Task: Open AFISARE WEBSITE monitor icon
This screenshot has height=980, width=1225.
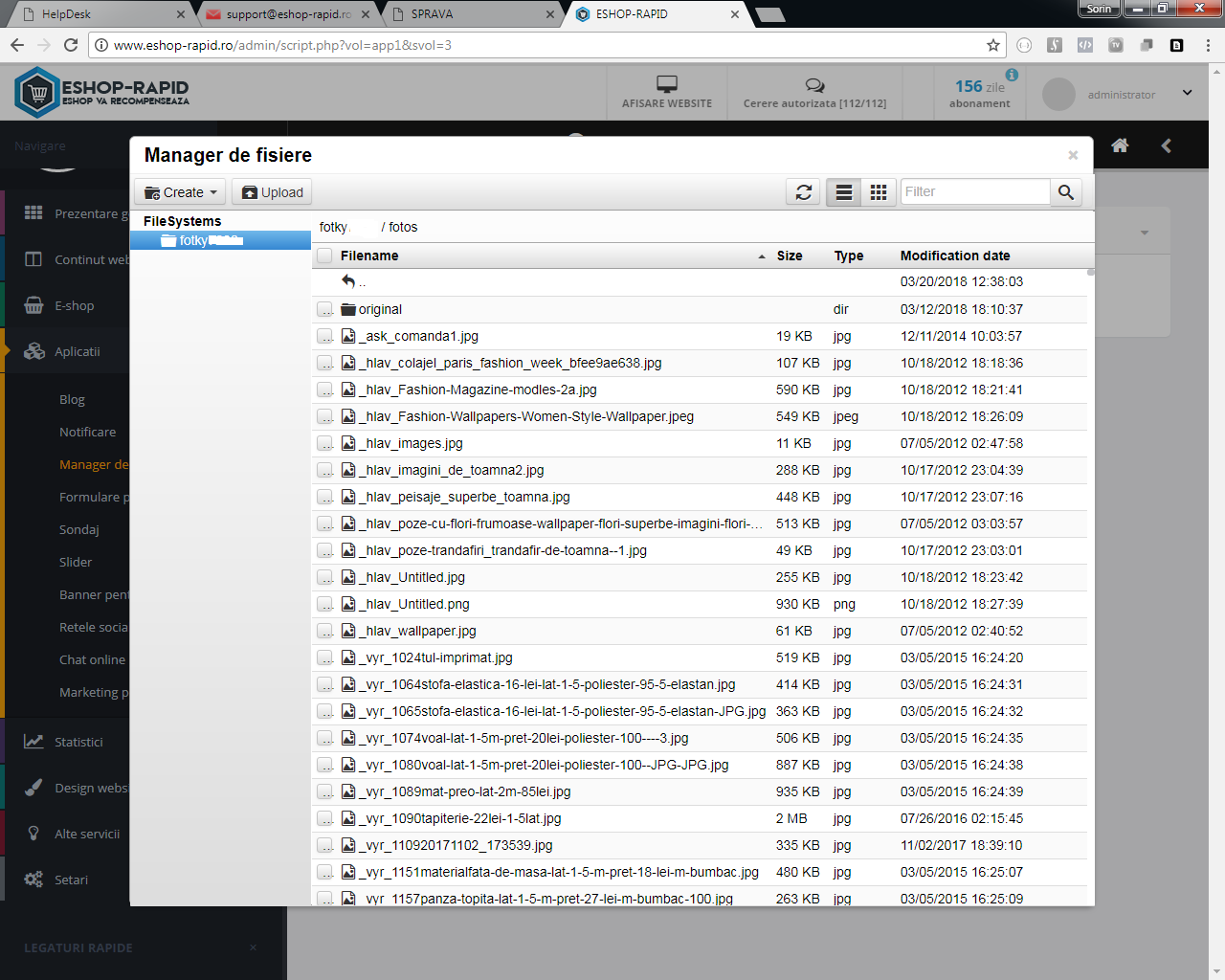Action: 667,84
